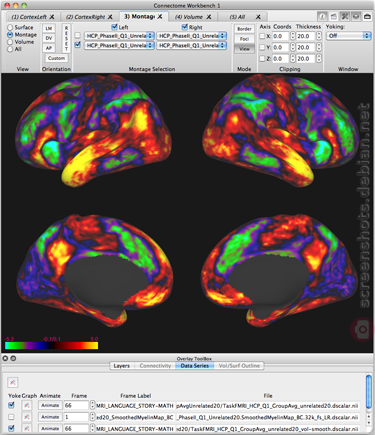The height and width of the screenshot is (435, 375).
Task: Open the information window icon
Action: point(322,16)
